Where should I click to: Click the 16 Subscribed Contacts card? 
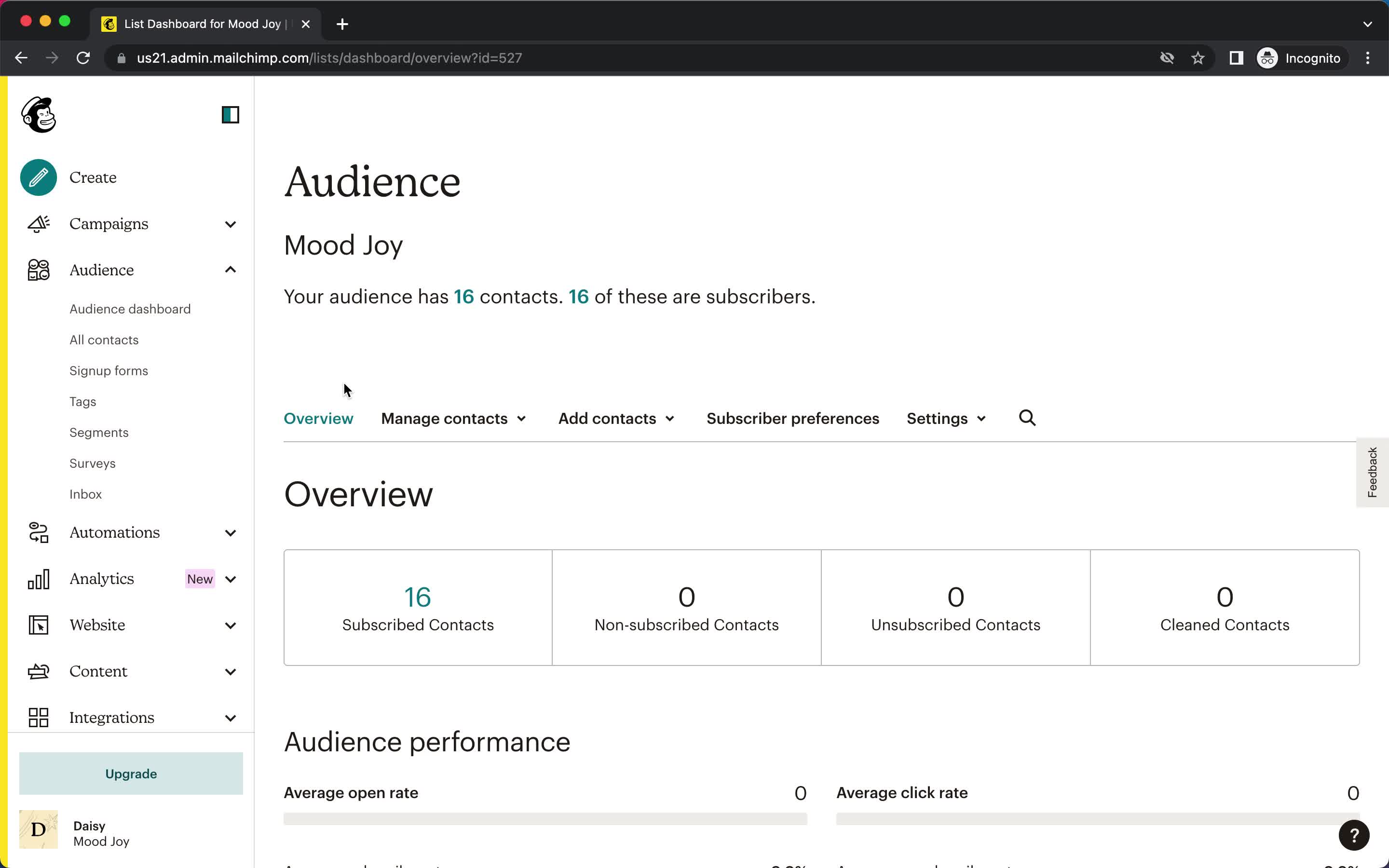(x=418, y=608)
